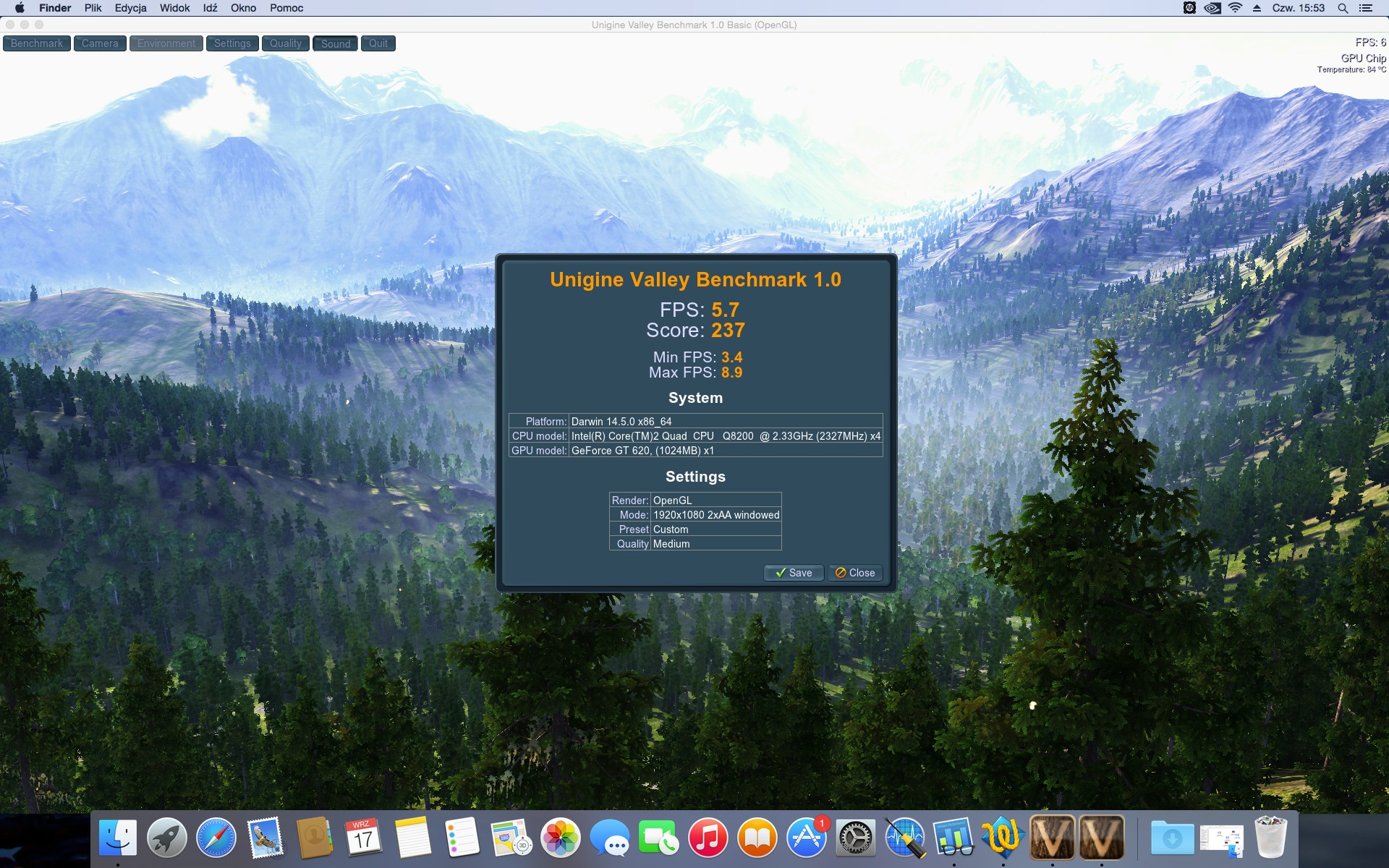Open iTunes from the dock
1389x868 pixels.
click(708, 838)
